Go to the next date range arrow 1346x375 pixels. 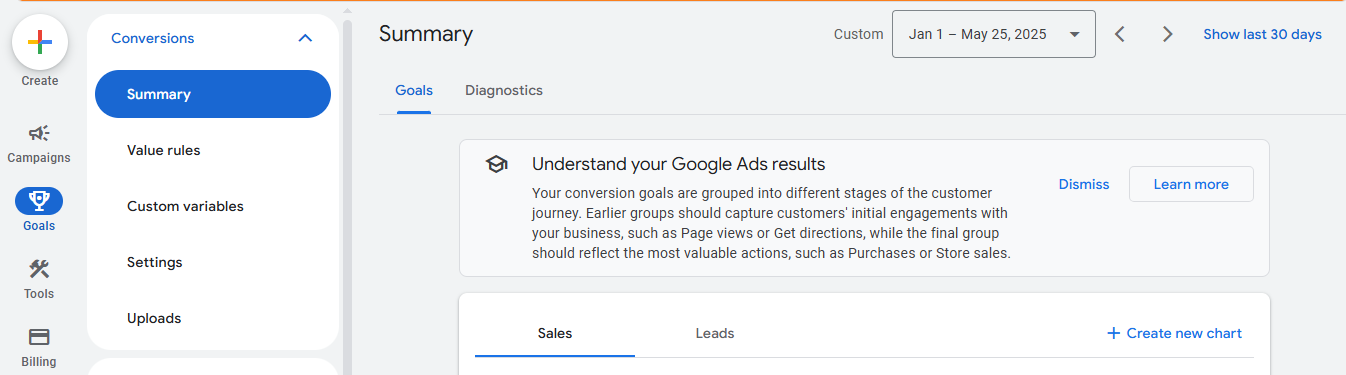tap(1167, 34)
